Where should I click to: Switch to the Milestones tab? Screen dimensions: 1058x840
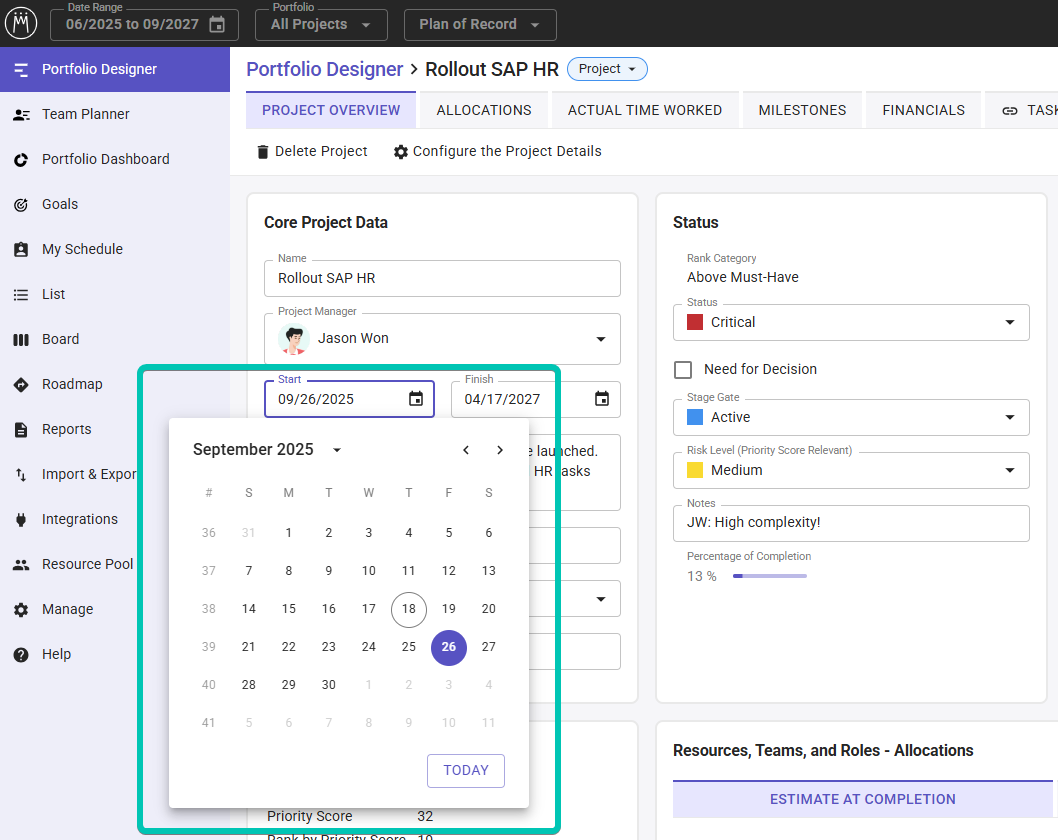tap(802, 110)
